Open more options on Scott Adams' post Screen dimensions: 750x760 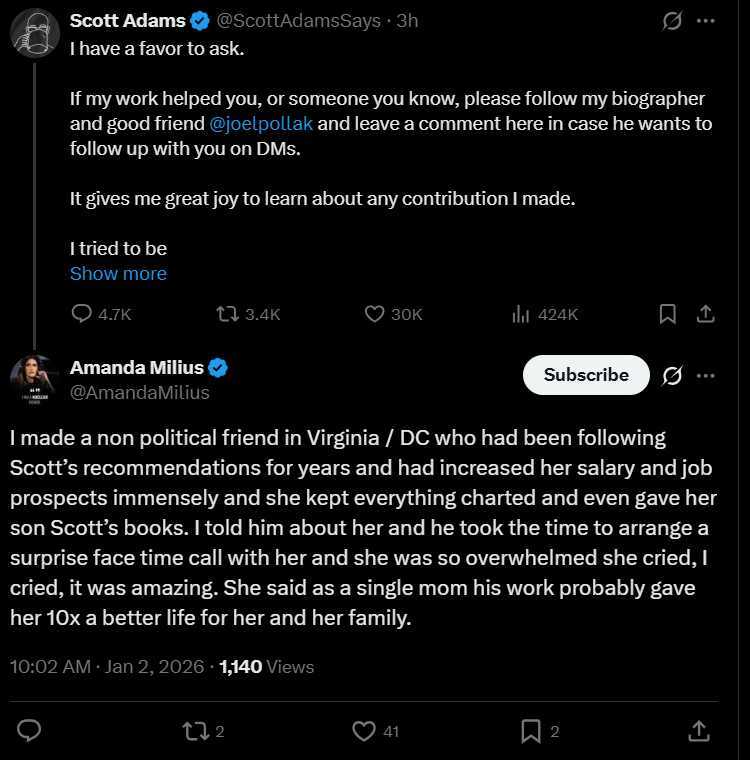point(706,21)
